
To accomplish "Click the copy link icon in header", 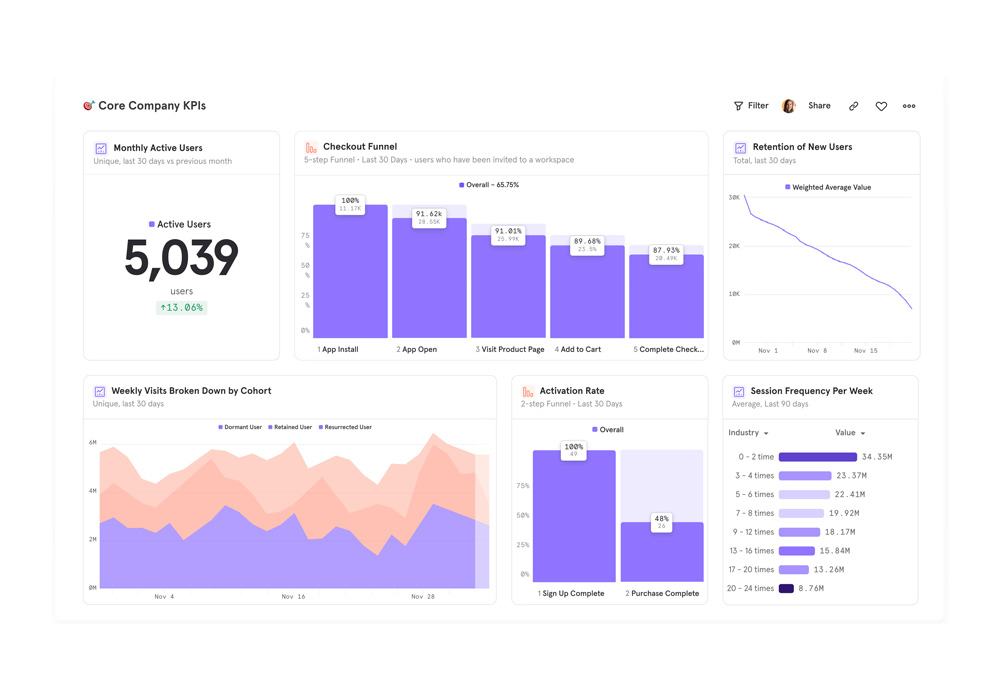I will [853, 106].
